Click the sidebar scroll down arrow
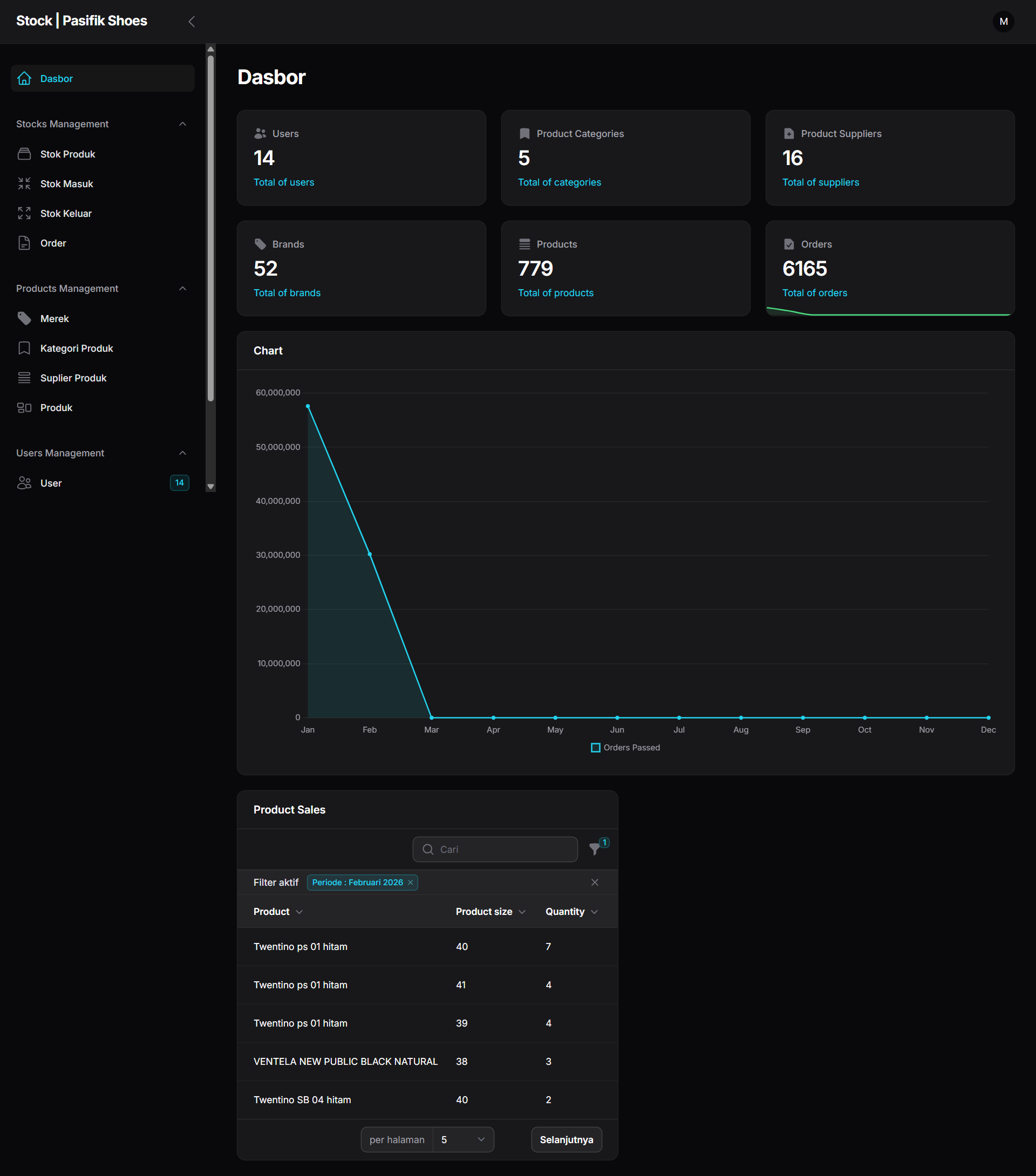1036x1176 pixels. coord(210,486)
